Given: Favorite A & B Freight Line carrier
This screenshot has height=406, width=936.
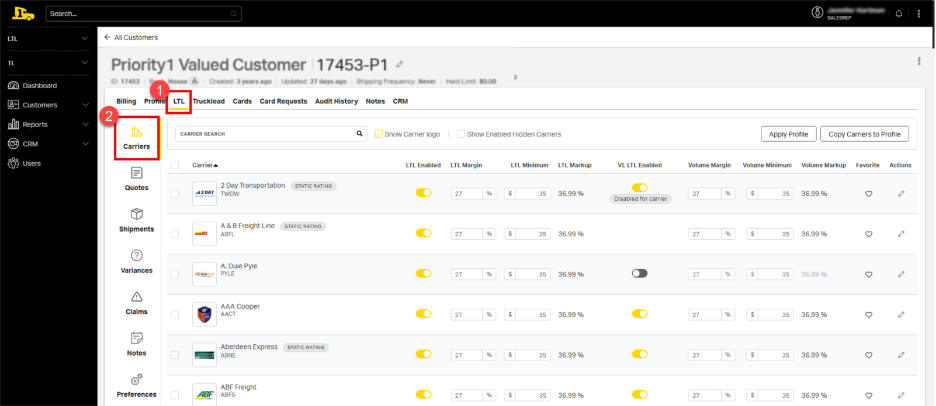Looking at the screenshot, I should click(x=869, y=234).
